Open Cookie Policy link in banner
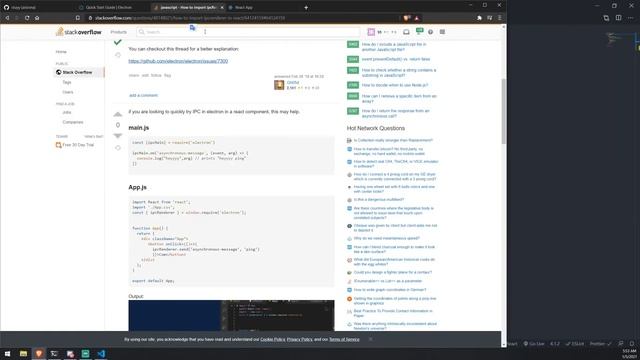 273,339
